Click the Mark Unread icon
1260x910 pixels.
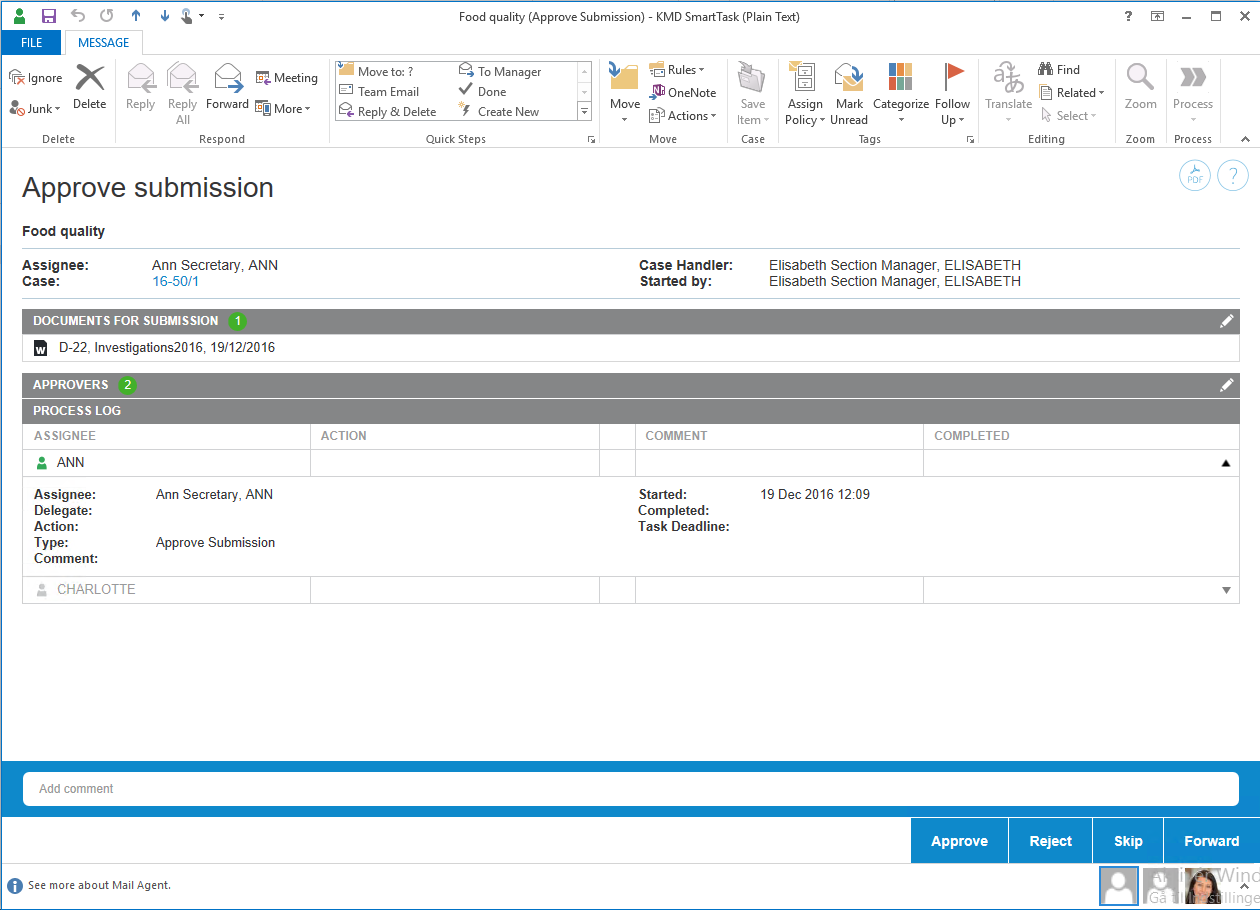coord(849,95)
